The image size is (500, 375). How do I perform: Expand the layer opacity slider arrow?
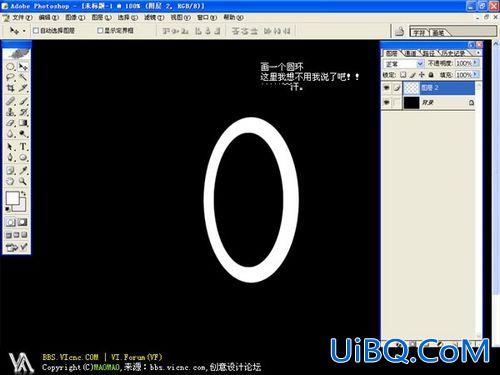(x=476, y=63)
